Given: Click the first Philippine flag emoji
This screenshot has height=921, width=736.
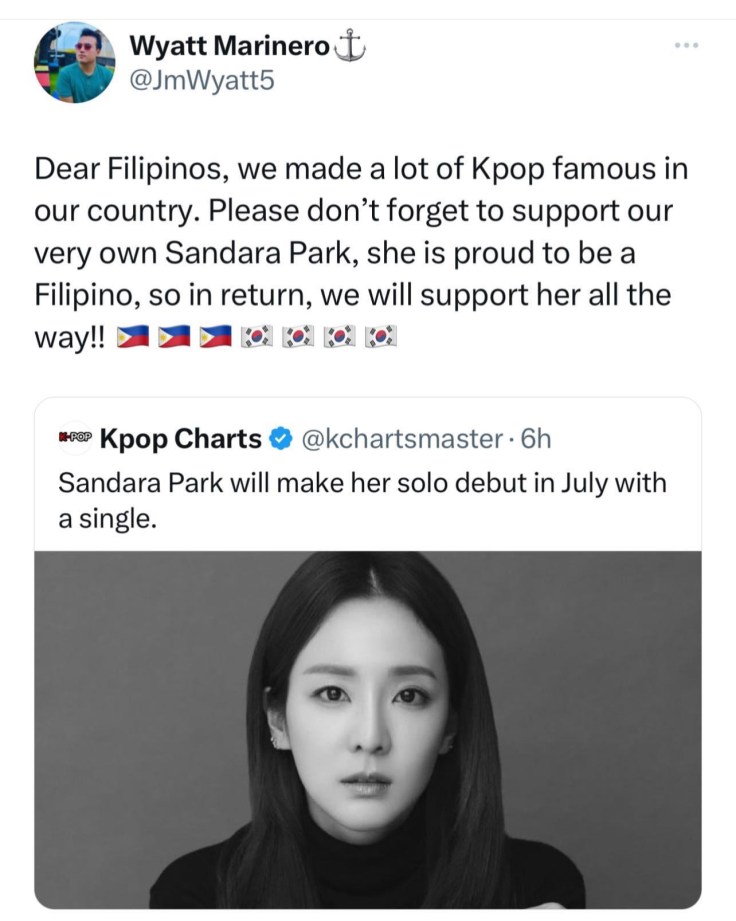Looking at the screenshot, I should tap(132, 338).
